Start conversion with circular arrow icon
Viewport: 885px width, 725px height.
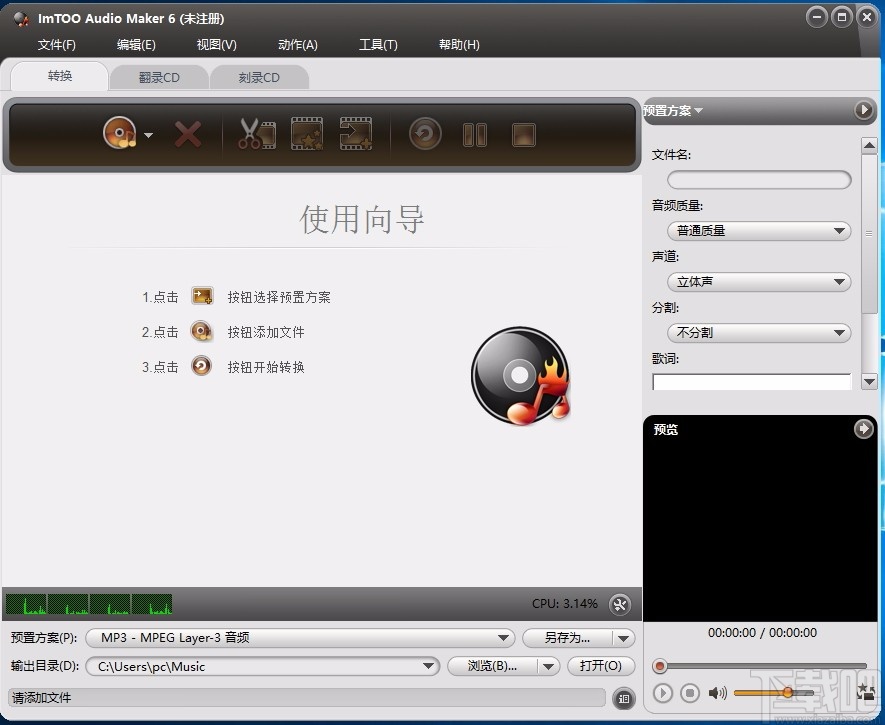click(424, 131)
